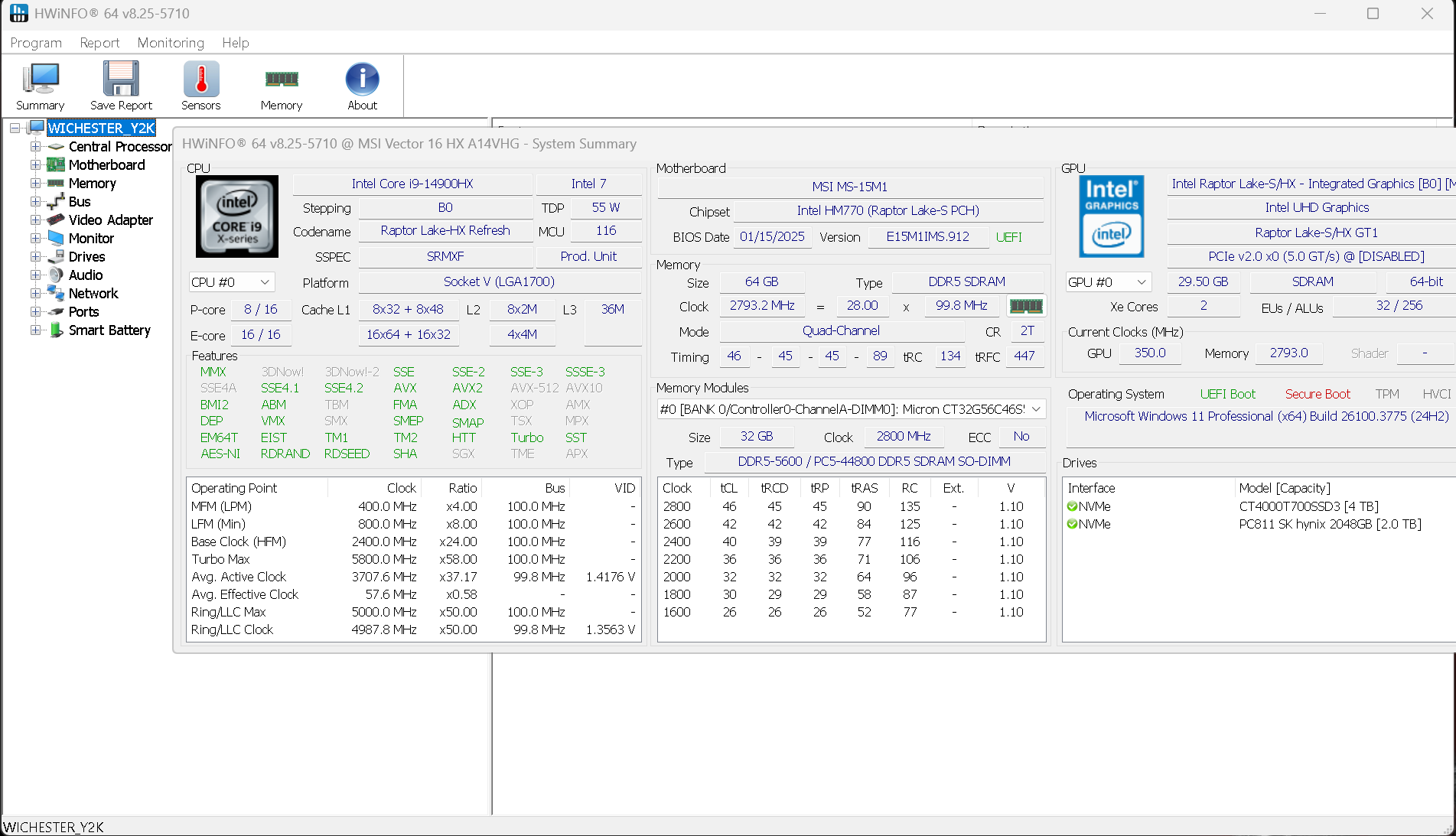Viewport: 1456px width, 836px height.
Task: Click the Intel Core i9-14900HX name field
Action: [412, 184]
